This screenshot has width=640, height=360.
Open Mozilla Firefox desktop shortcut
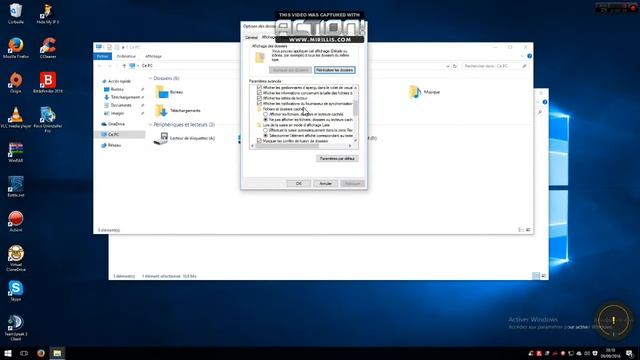click(16, 48)
